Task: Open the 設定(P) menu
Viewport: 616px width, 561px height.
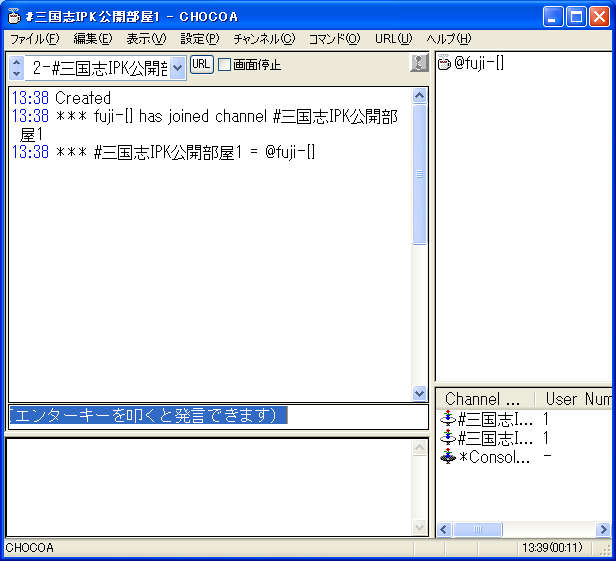Action: pos(199,39)
